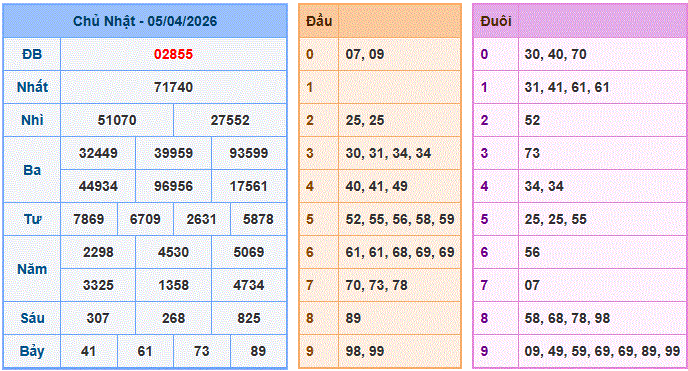Select third prize number 93599
Screen dimensions: 688x371
(249, 153)
